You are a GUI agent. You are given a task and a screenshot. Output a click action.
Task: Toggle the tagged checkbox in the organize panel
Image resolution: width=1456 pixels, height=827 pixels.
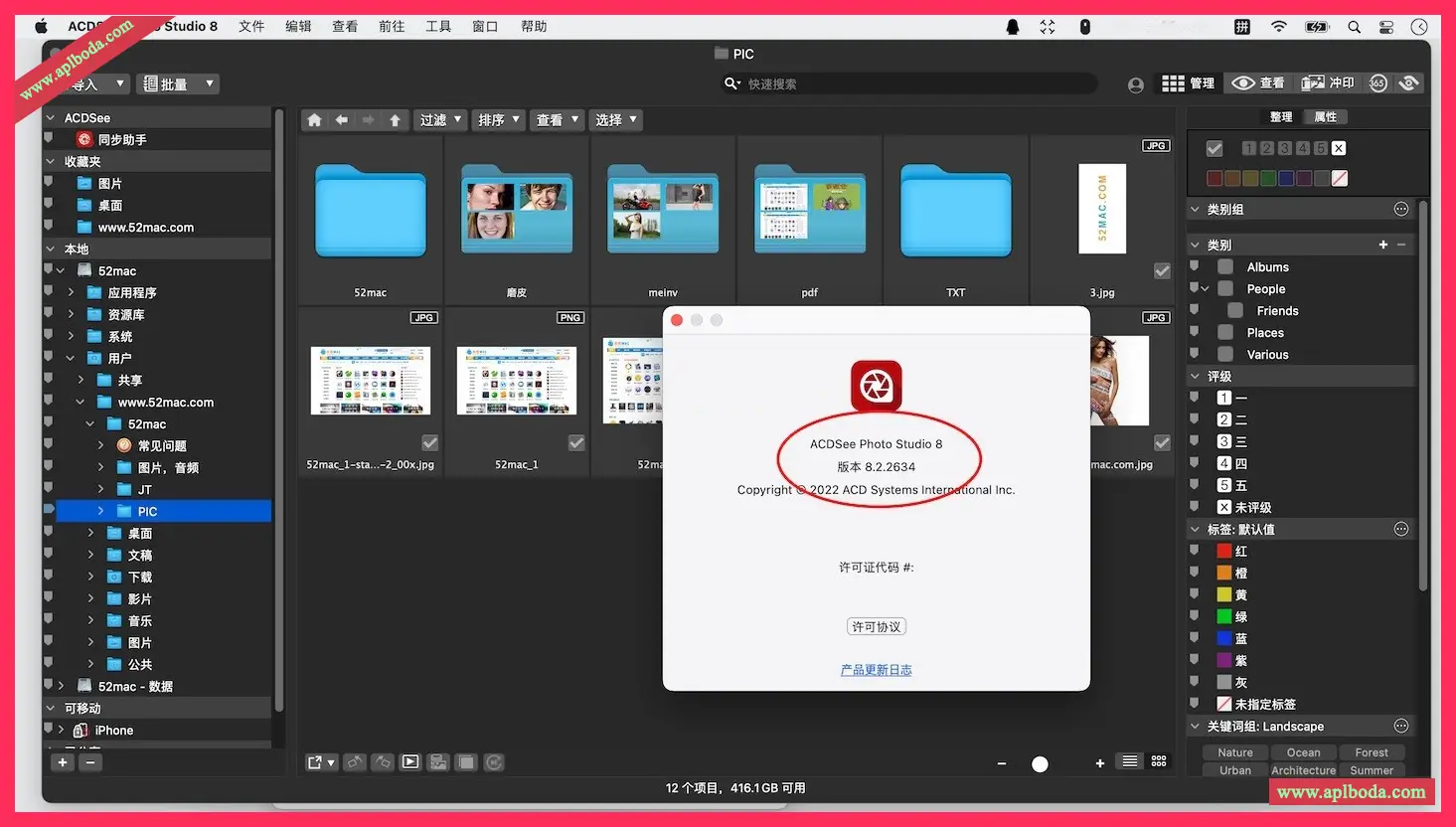1214,148
